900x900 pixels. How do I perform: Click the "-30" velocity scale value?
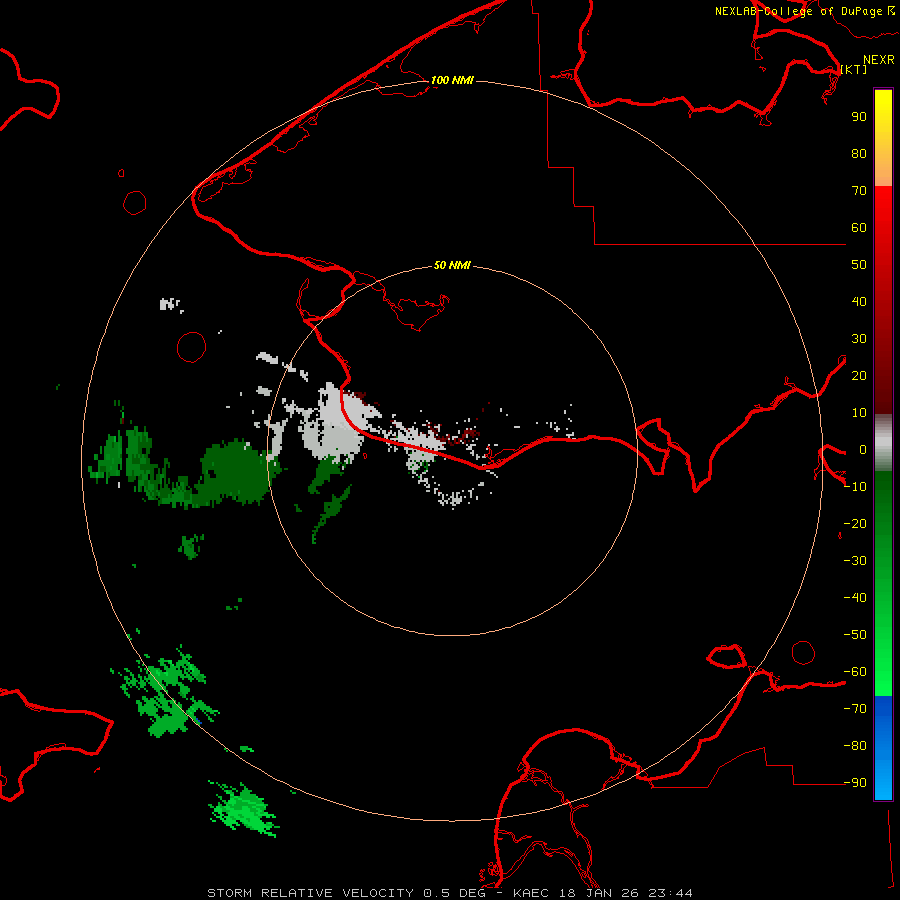[855, 561]
